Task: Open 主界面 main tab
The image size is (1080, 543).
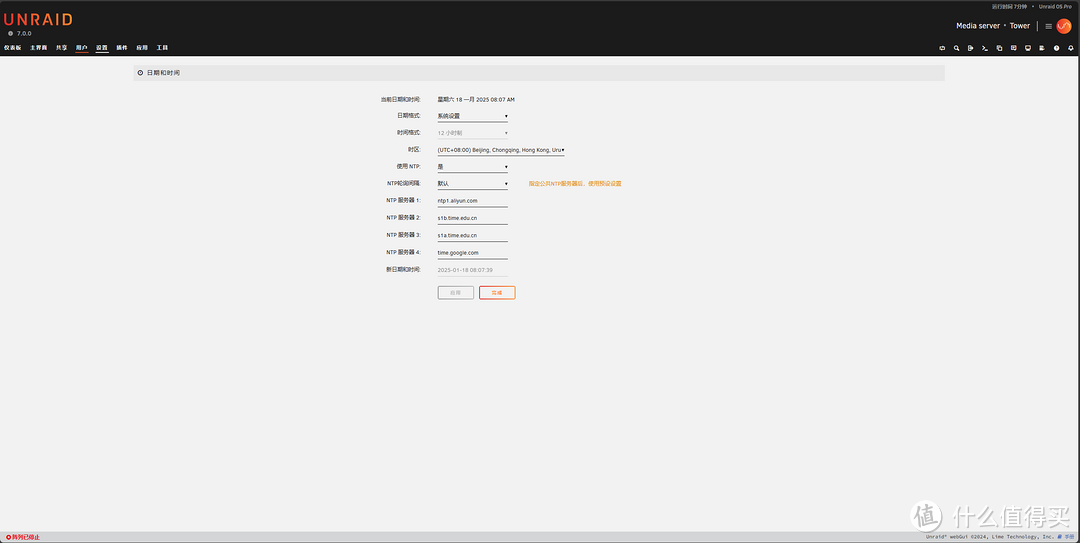Action: 39,48
